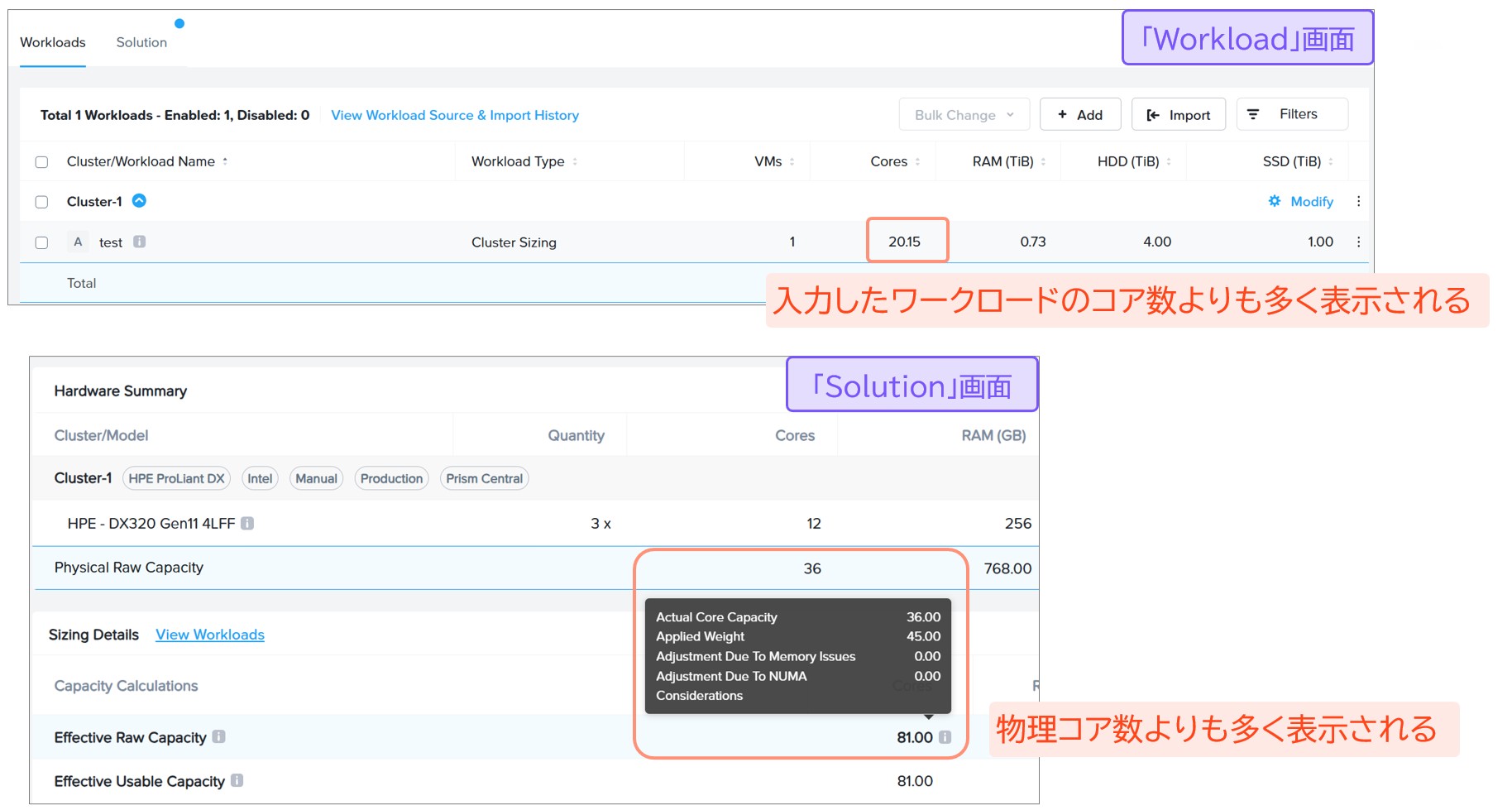
Task: Click the Modify gear icon
Action: [x=1275, y=201]
